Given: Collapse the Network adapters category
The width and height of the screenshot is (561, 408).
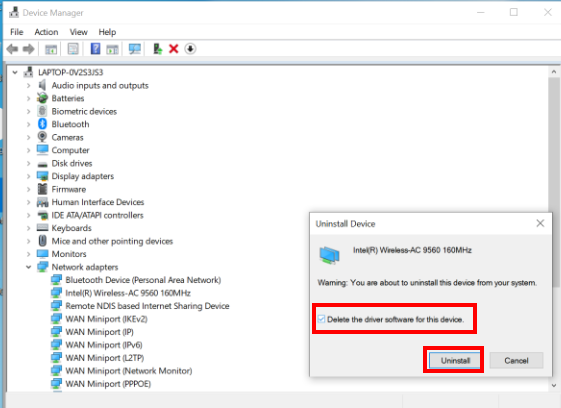Looking at the screenshot, I should coord(29,267).
